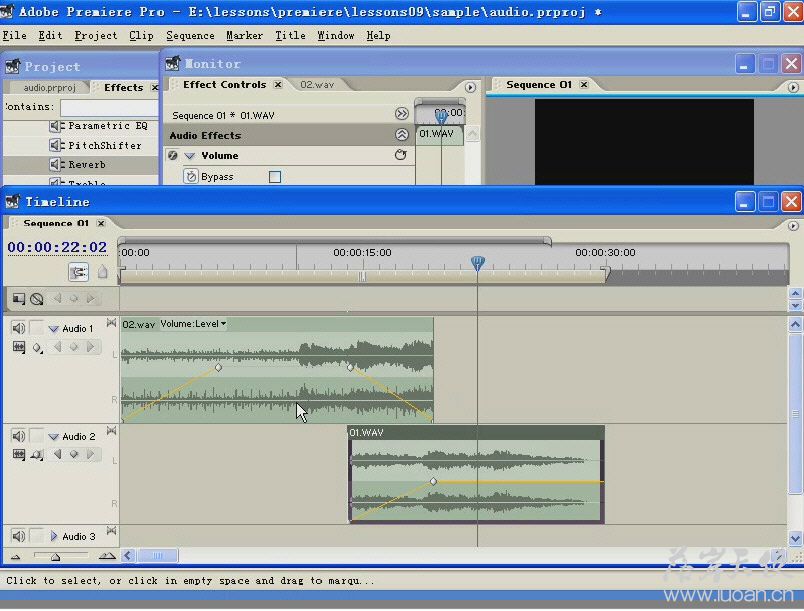Open Audio 1 waveform display style icon
This screenshot has width=804, height=611.
tap(19, 347)
